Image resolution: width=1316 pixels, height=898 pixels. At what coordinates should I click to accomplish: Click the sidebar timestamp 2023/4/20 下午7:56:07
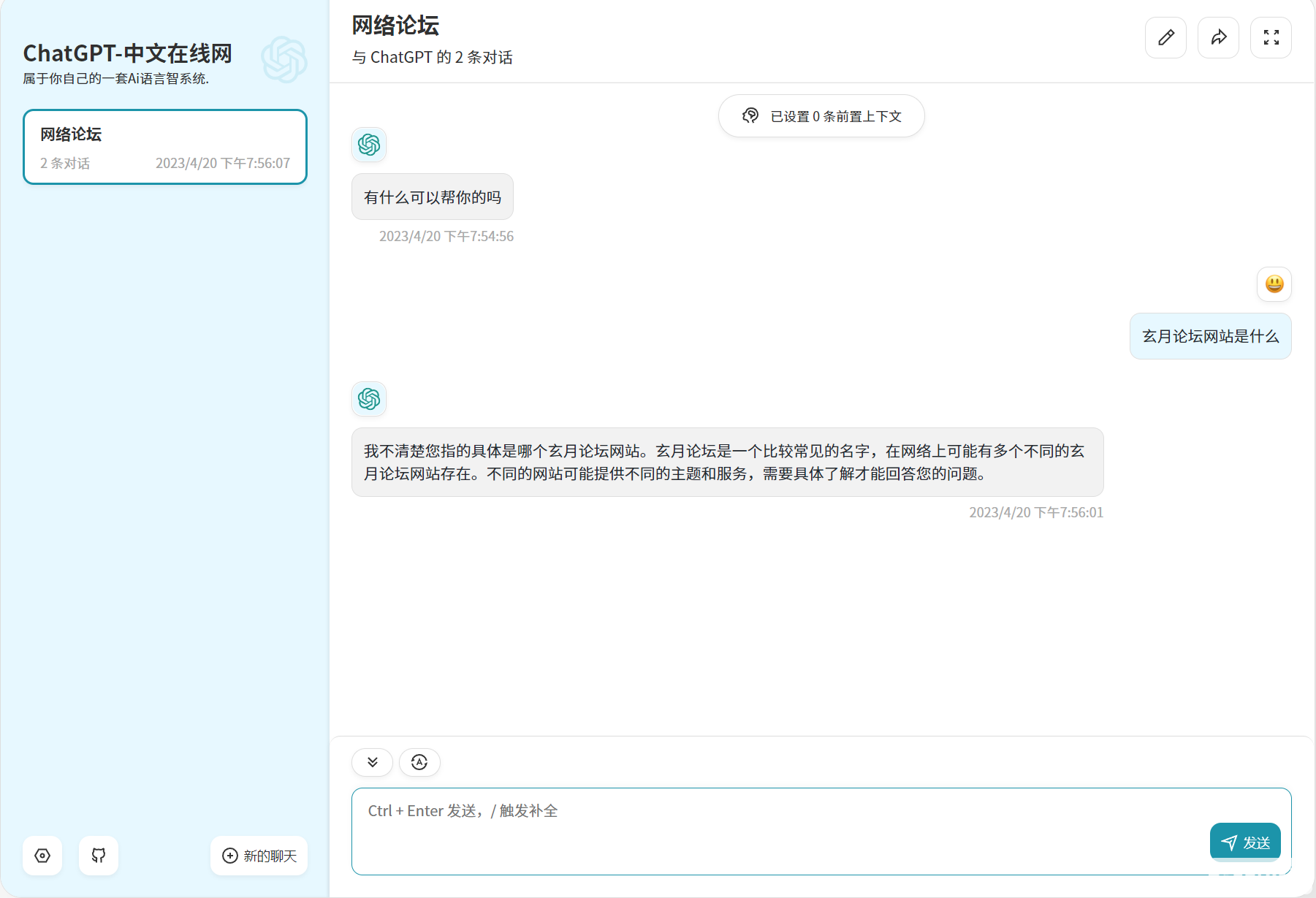[x=223, y=163]
